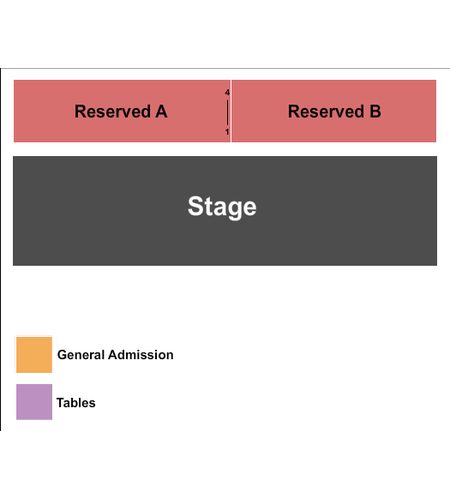Click the lower-left corner of the Stage
450x500 pixels.
[x=15, y=263]
